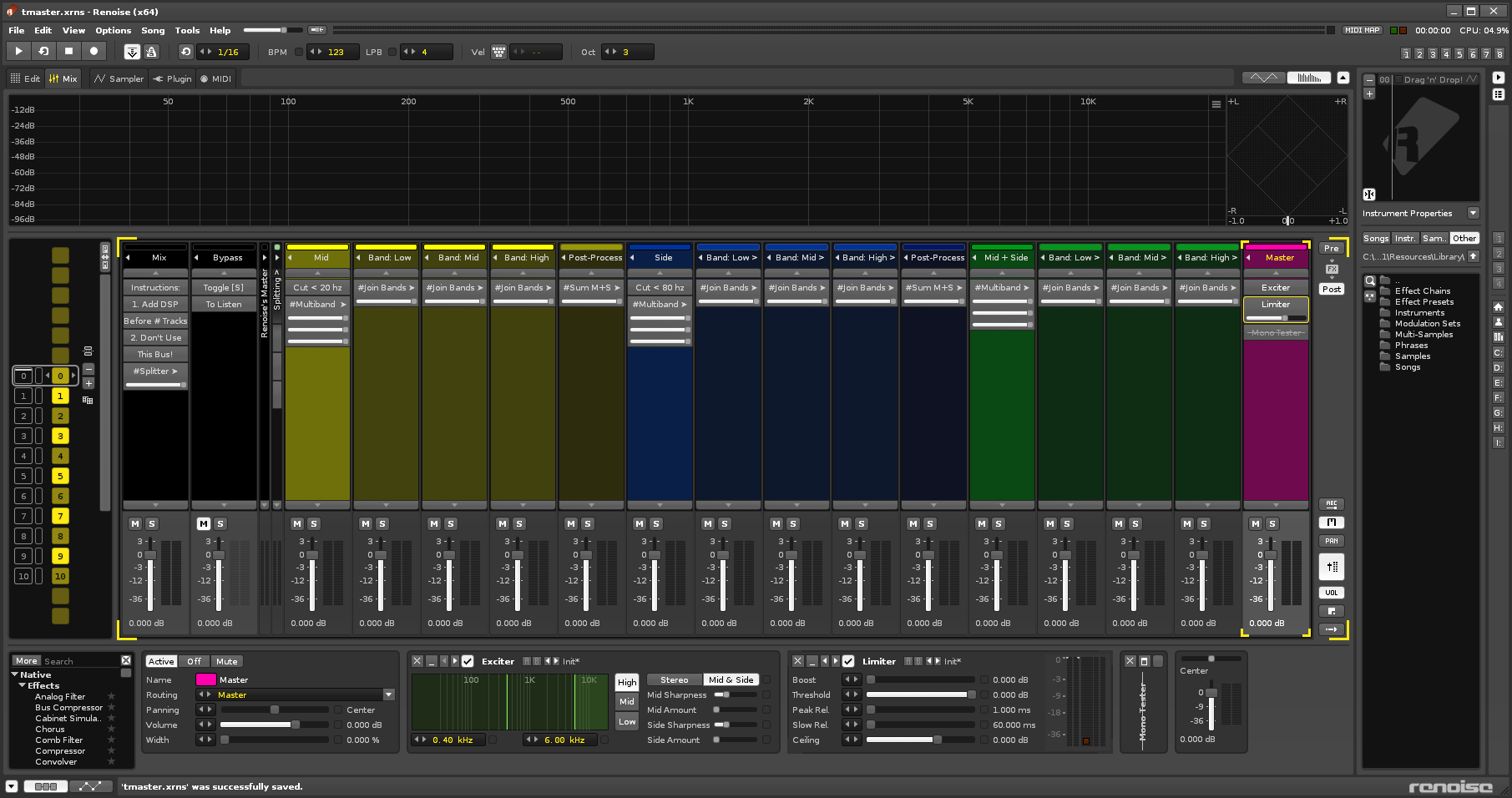1512x798 pixels.
Task: Select the Instr. browser tab
Action: point(1405,238)
